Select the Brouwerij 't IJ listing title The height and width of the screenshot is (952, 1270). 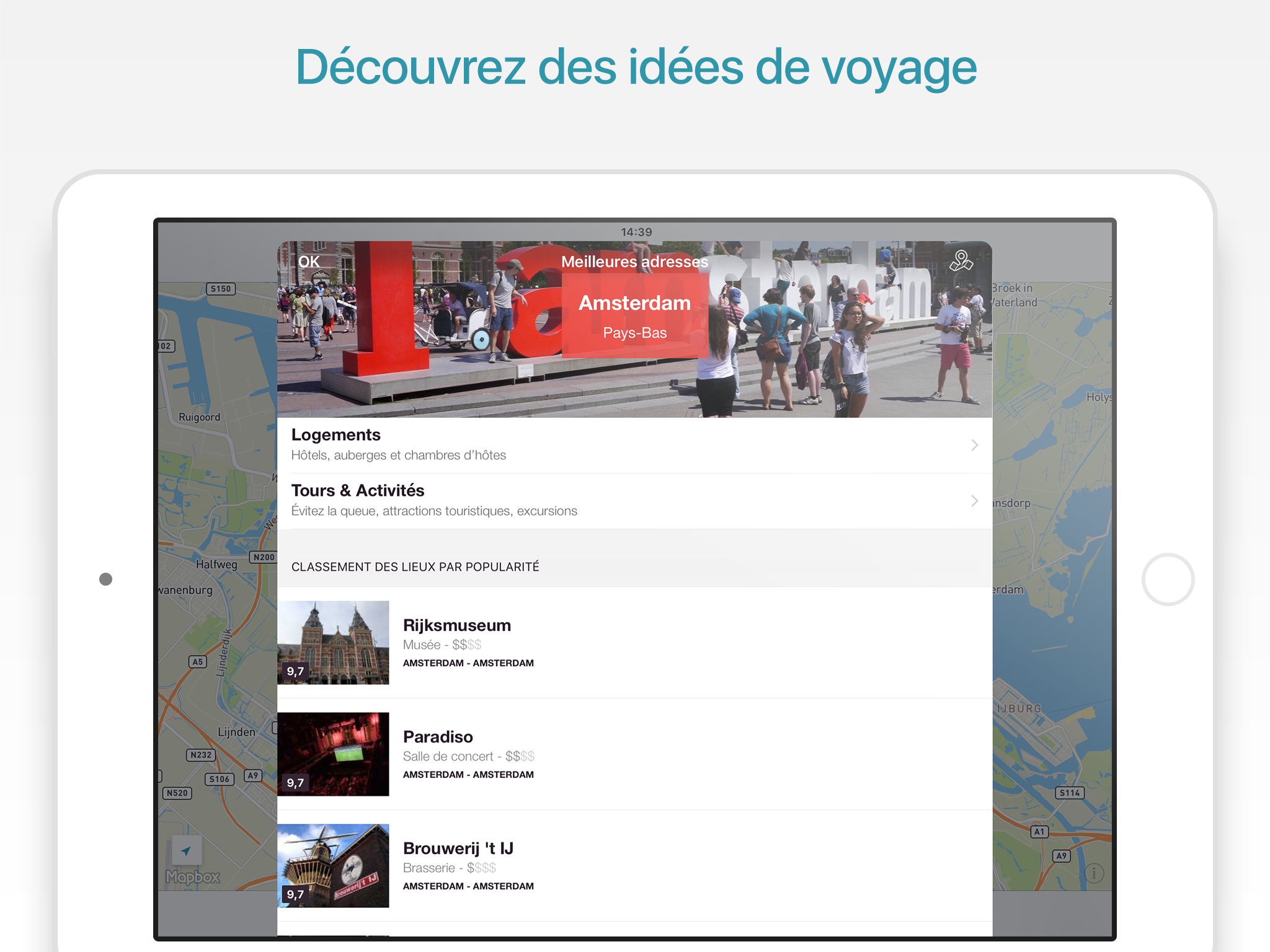pyautogui.click(x=458, y=848)
